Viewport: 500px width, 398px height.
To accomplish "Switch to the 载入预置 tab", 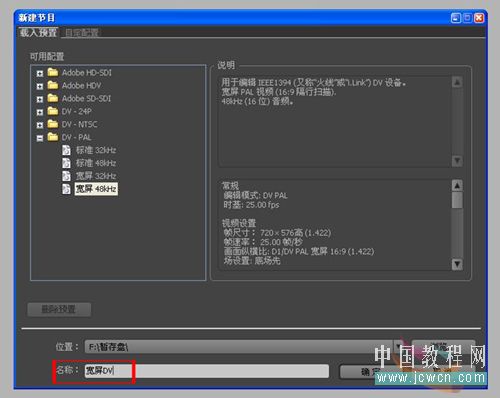I will click(38, 32).
